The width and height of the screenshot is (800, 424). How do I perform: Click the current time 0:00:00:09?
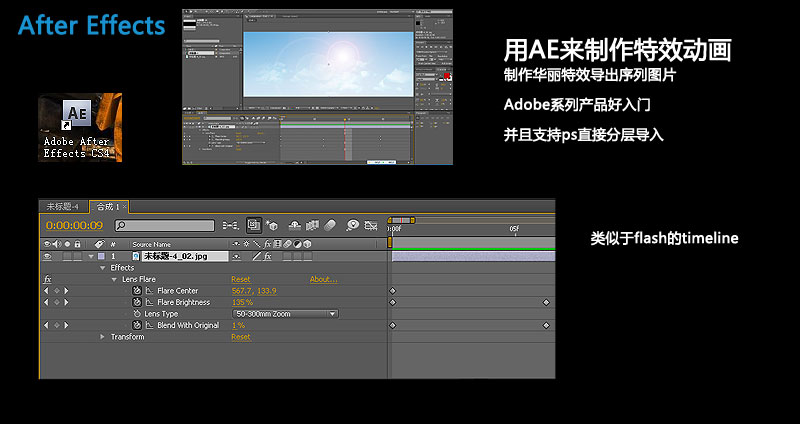(74, 225)
